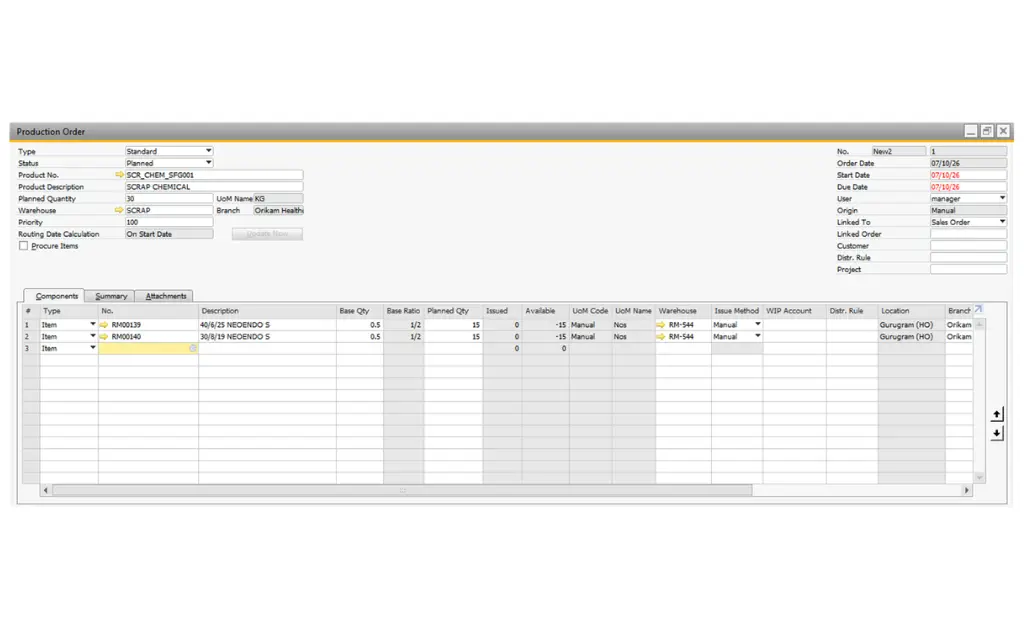Click the Update Now button
This screenshot has height=630, width=1024.
267,234
